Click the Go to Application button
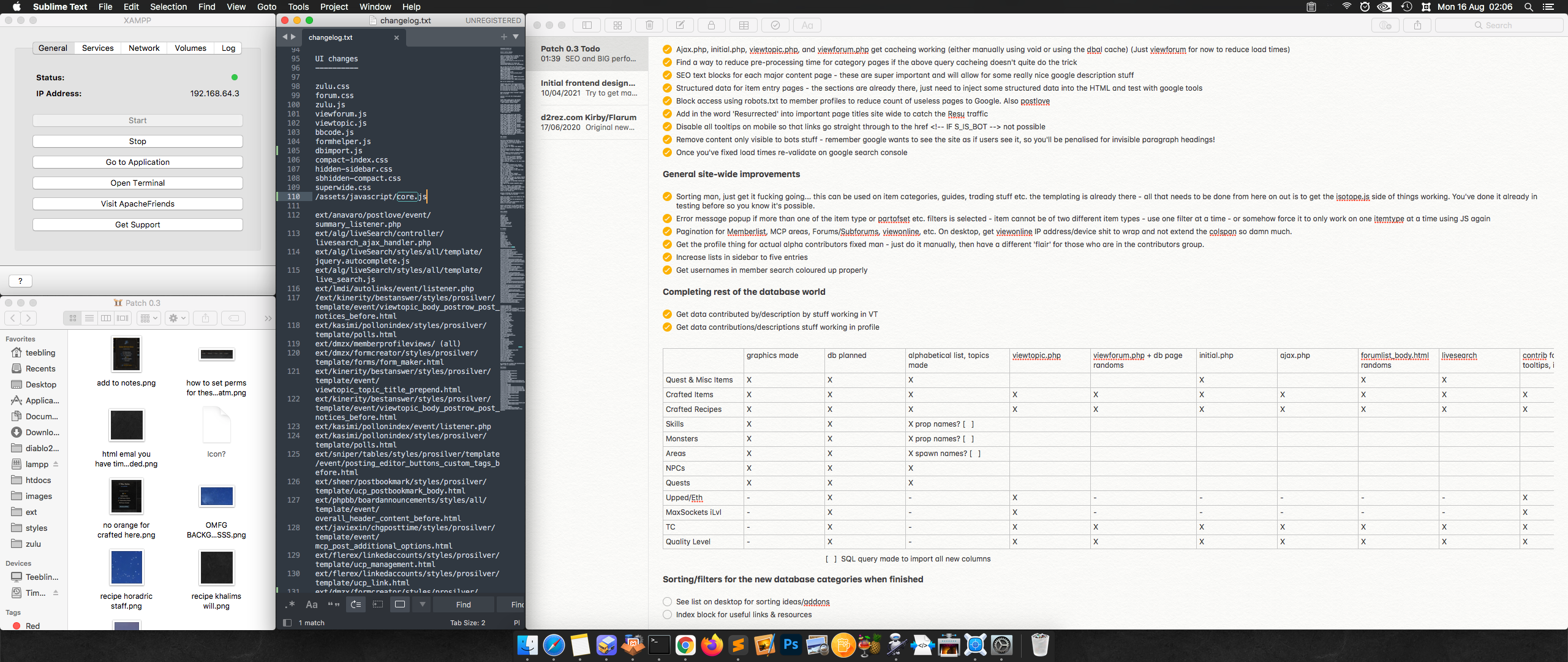 click(137, 162)
